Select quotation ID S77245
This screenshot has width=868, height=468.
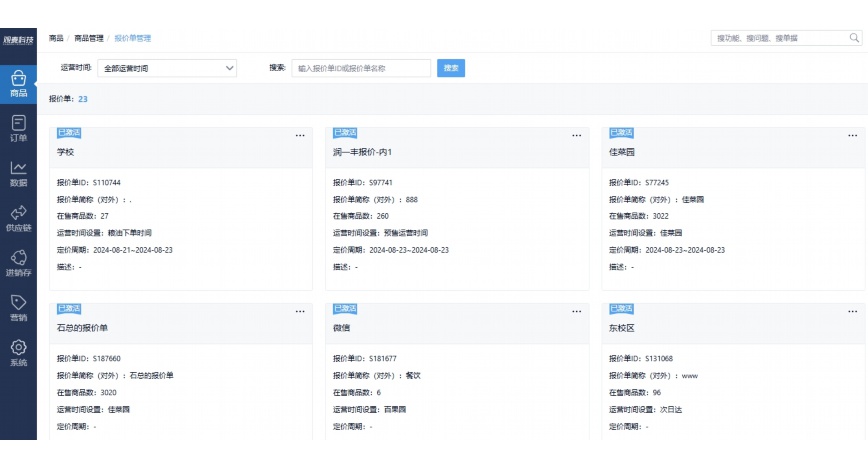pos(657,182)
